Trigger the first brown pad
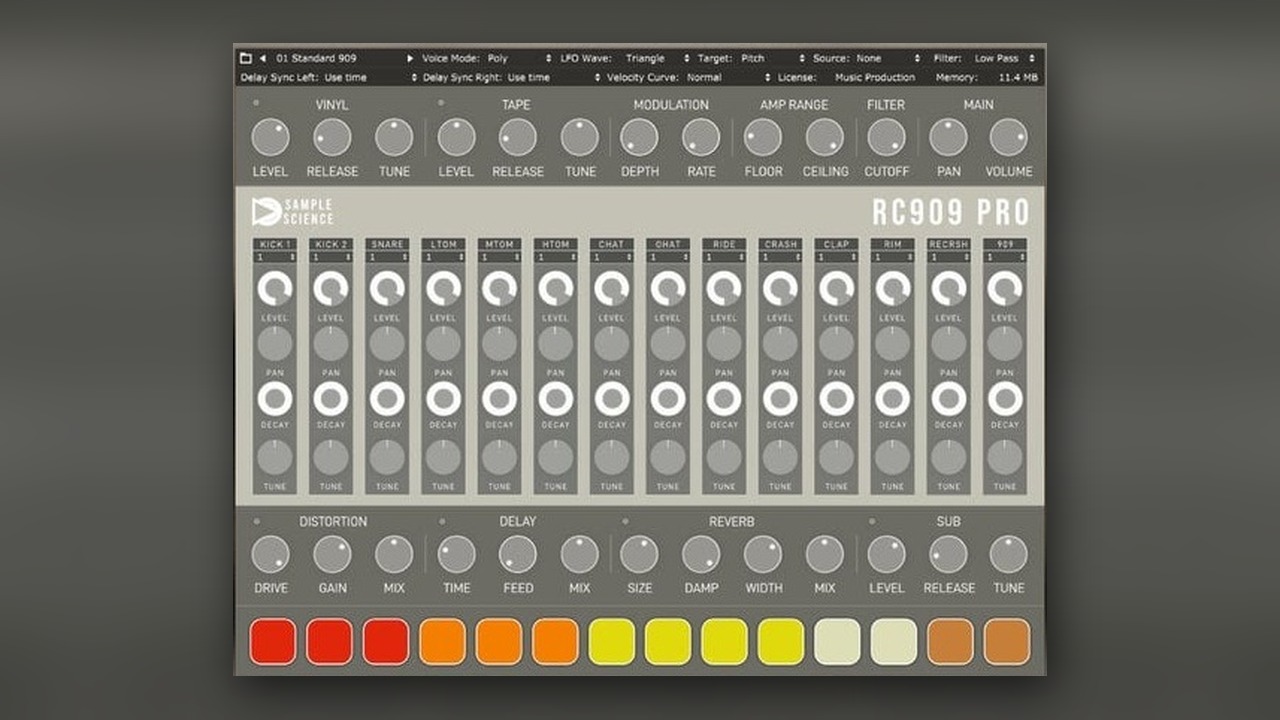Image resolution: width=1280 pixels, height=720 pixels. tap(950, 642)
